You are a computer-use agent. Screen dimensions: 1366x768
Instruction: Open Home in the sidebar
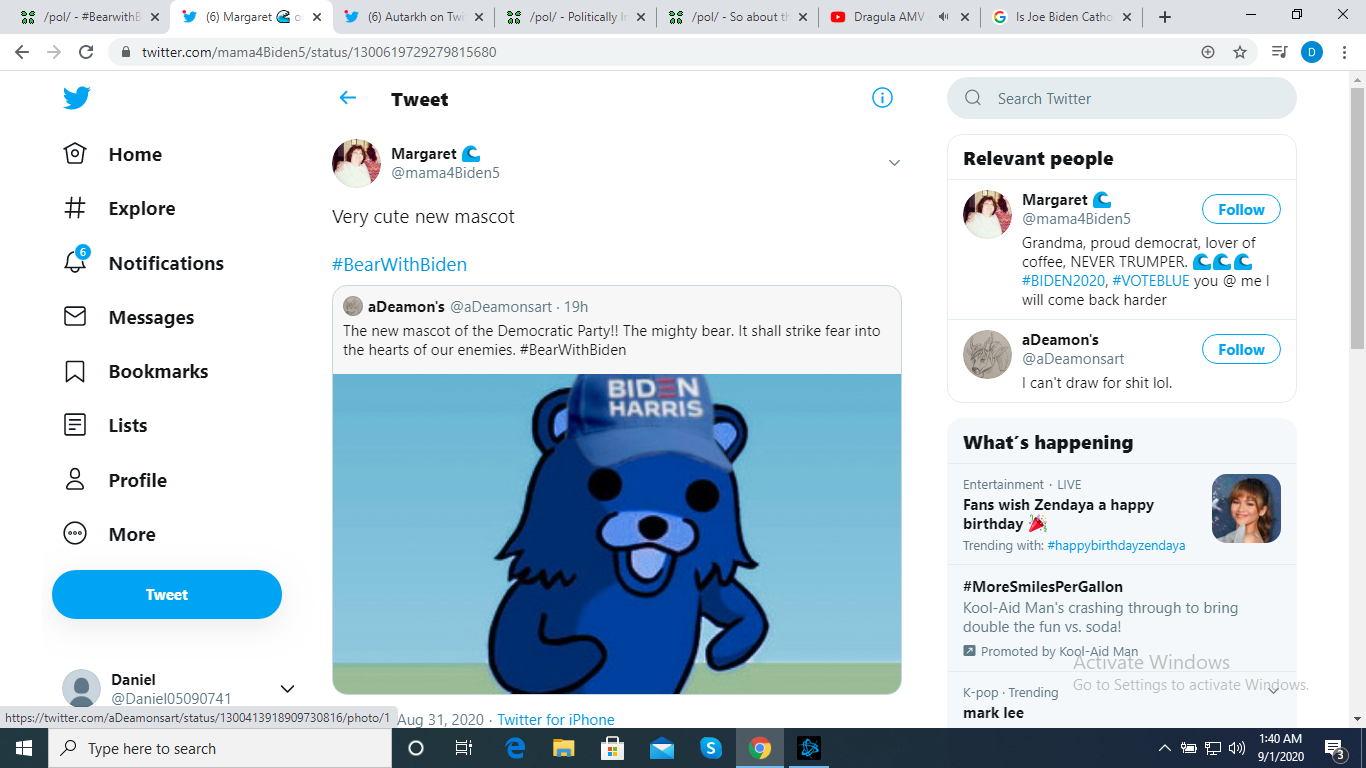pos(113,154)
